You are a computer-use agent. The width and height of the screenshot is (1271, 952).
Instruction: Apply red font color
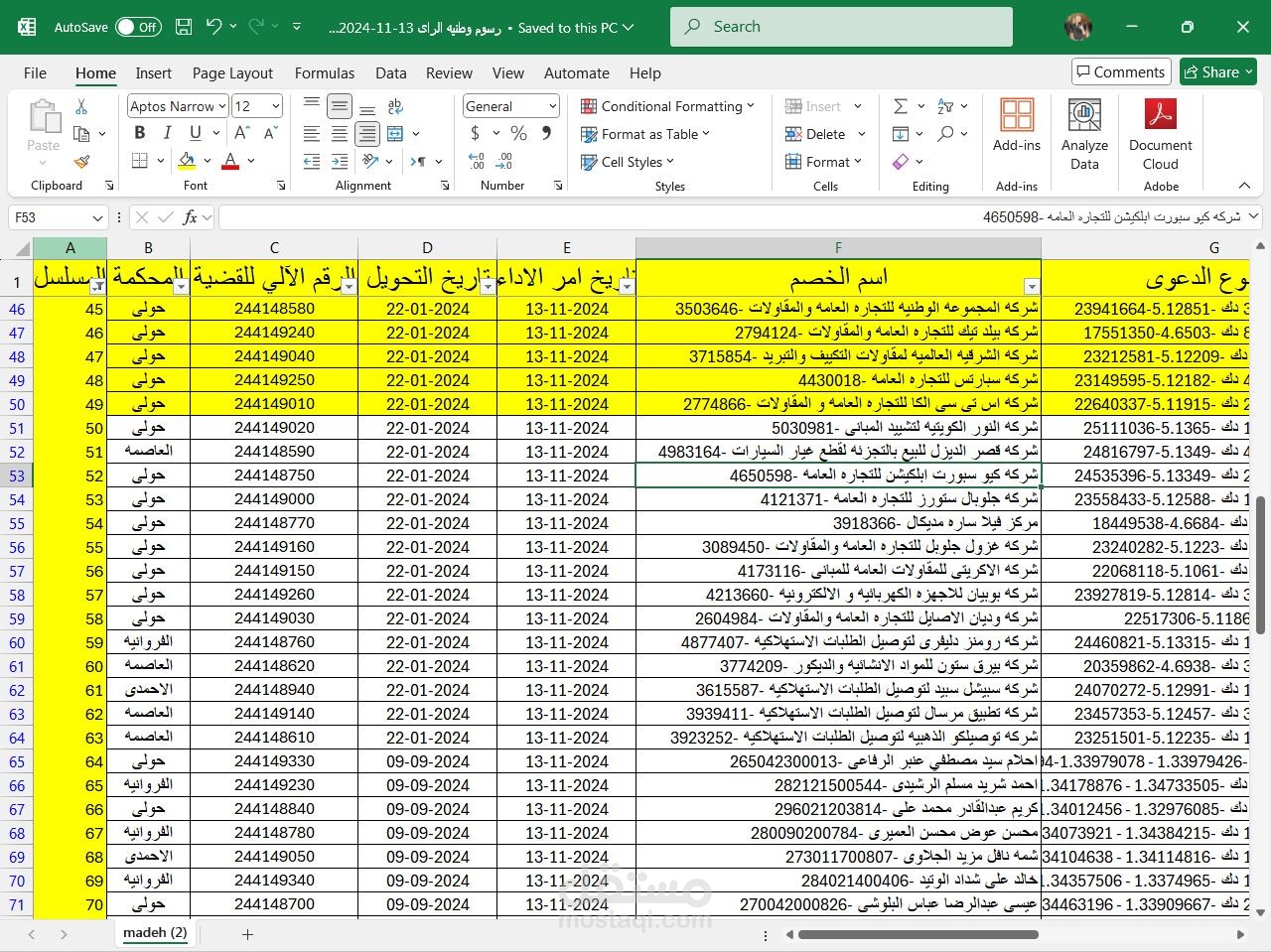coord(230,160)
